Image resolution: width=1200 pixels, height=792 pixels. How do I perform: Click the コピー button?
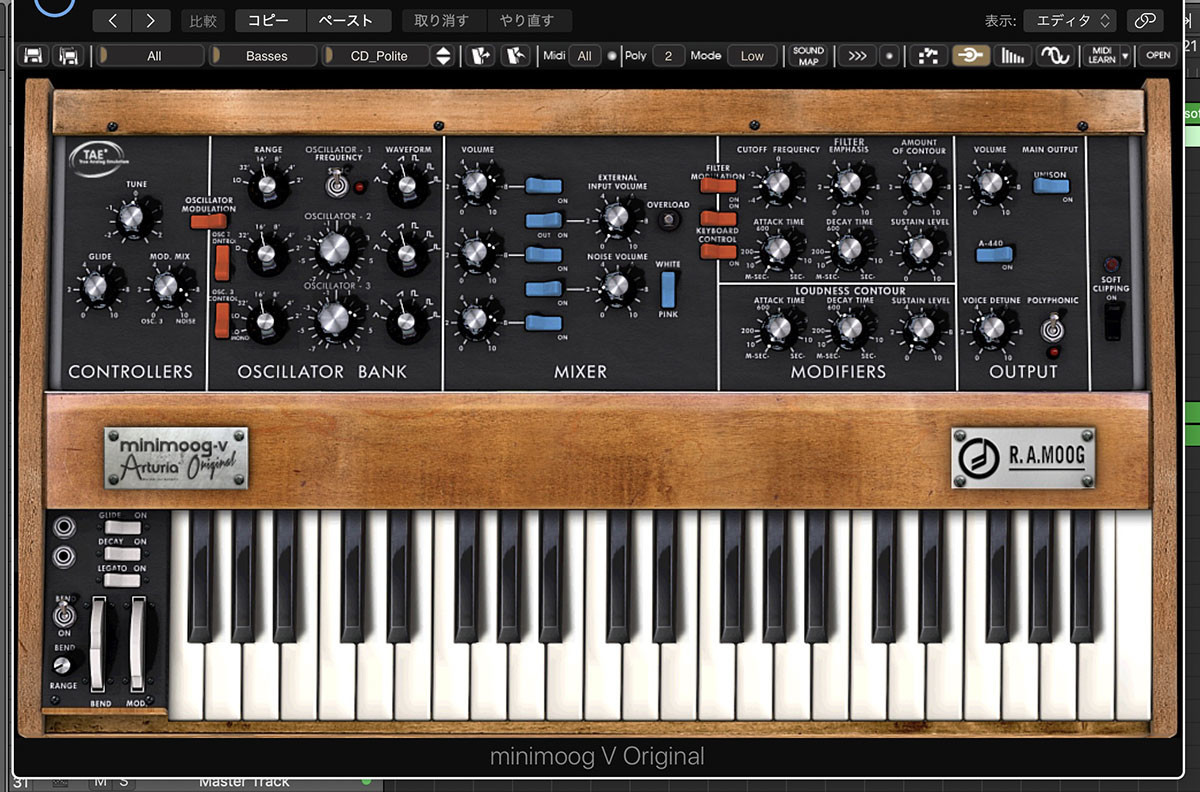270,20
